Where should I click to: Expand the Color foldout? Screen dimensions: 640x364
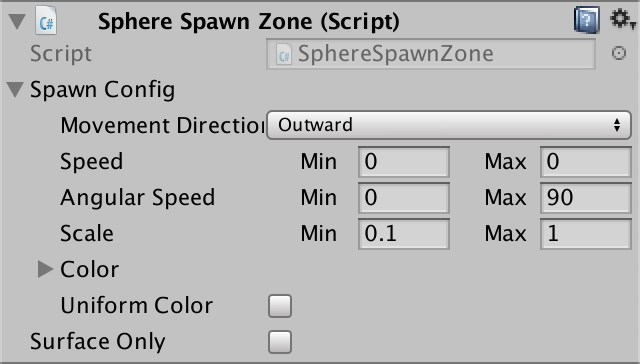click(x=45, y=269)
